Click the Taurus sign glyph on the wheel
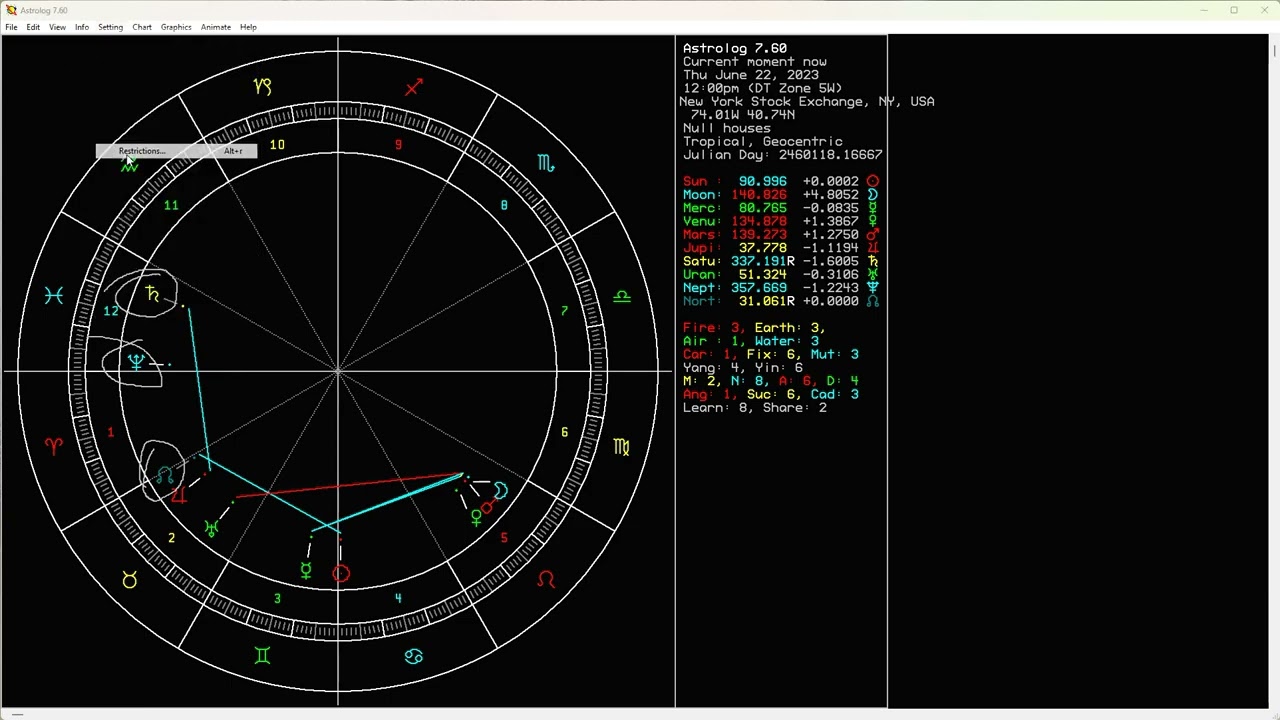The width and height of the screenshot is (1280, 720). coord(129,579)
